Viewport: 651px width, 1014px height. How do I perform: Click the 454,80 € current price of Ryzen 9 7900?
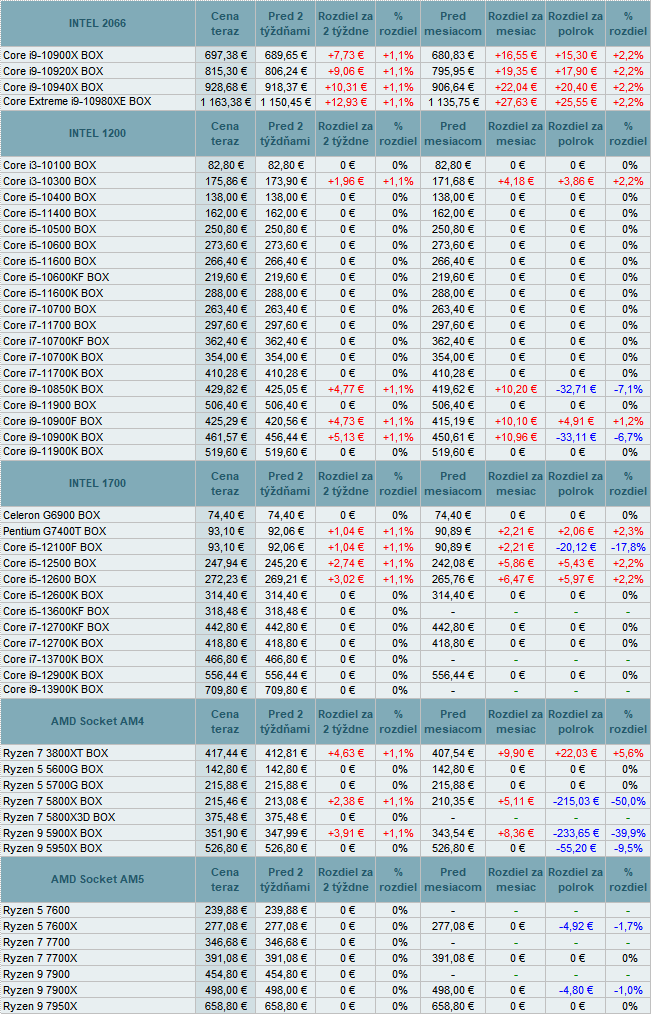[x=225, y=975]
